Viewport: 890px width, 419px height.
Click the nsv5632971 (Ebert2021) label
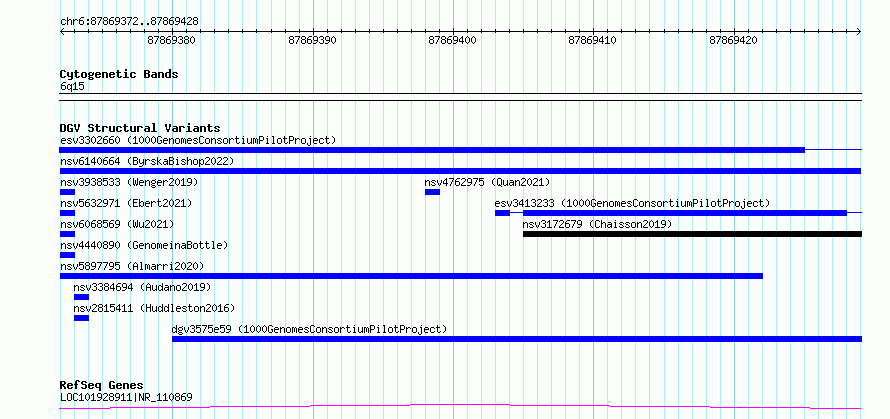click(x=126, y=203)
